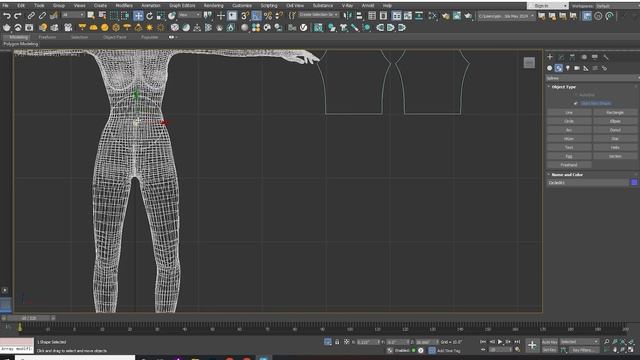Switch to the Create tab plus icon
Viewport: 640px width, 360px height.
tap(550, 57)
